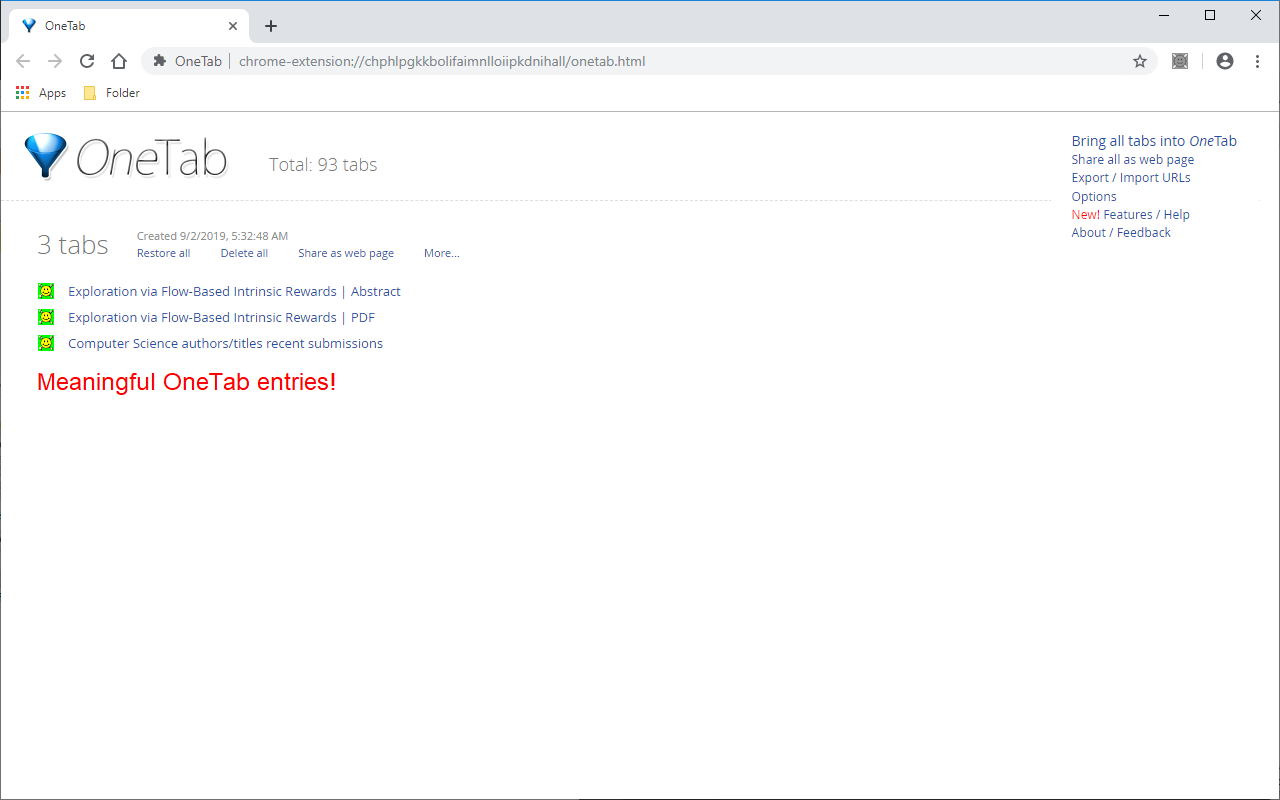The width and height of the screenshot is (1280, 800).
Task: Click favicon beside the Abstract entry
Action: click(x=46, y=291)
